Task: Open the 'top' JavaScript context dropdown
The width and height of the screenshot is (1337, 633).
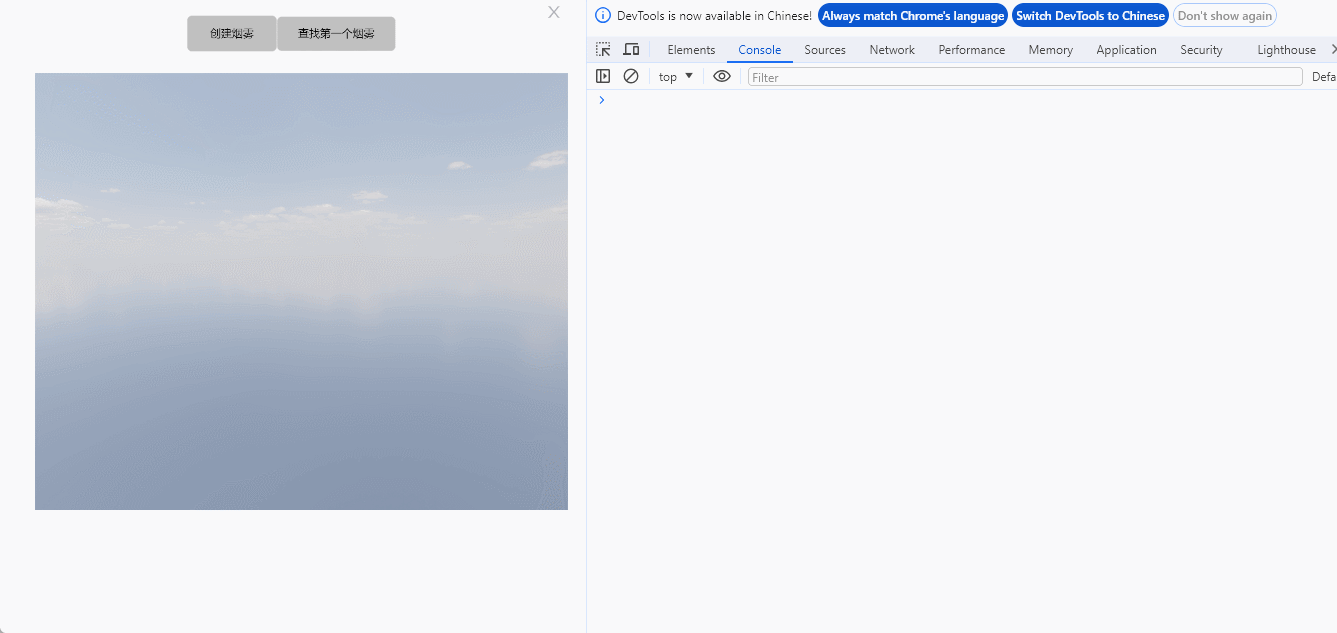Action: (676, 77)
